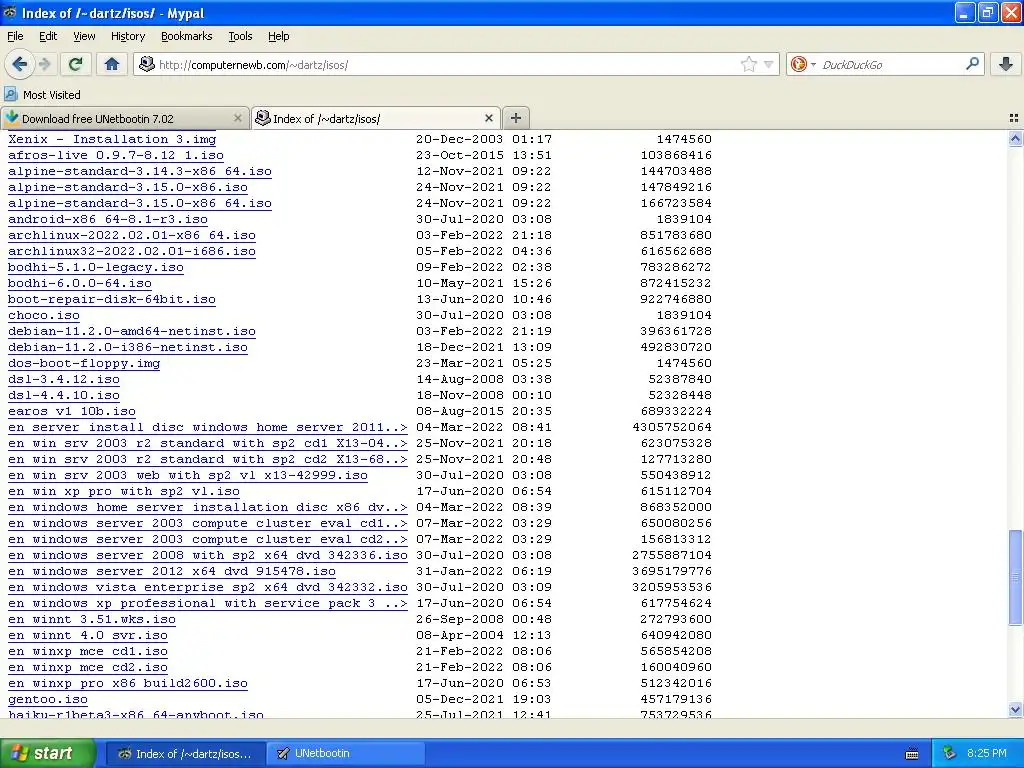Download archlinux32-2022.02.01-i686.iso

[x=132, y=251]
